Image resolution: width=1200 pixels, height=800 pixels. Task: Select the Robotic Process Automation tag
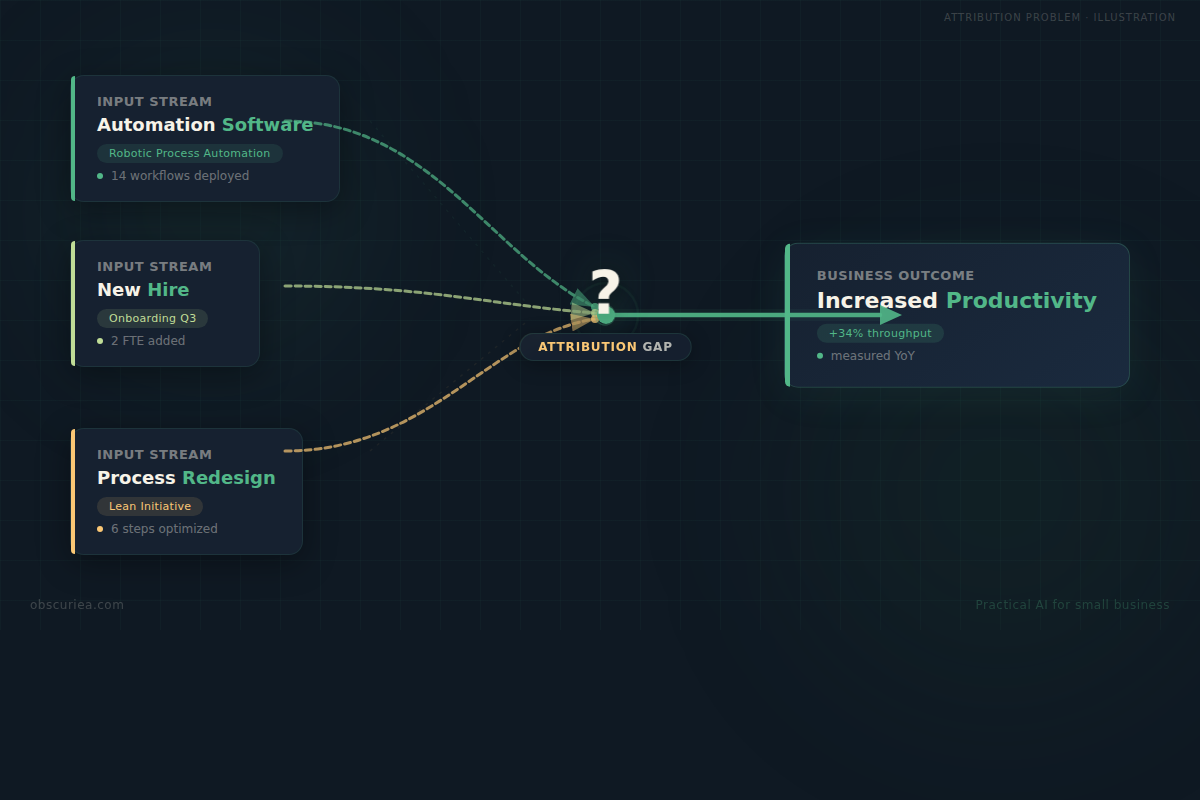pos(190,153)
